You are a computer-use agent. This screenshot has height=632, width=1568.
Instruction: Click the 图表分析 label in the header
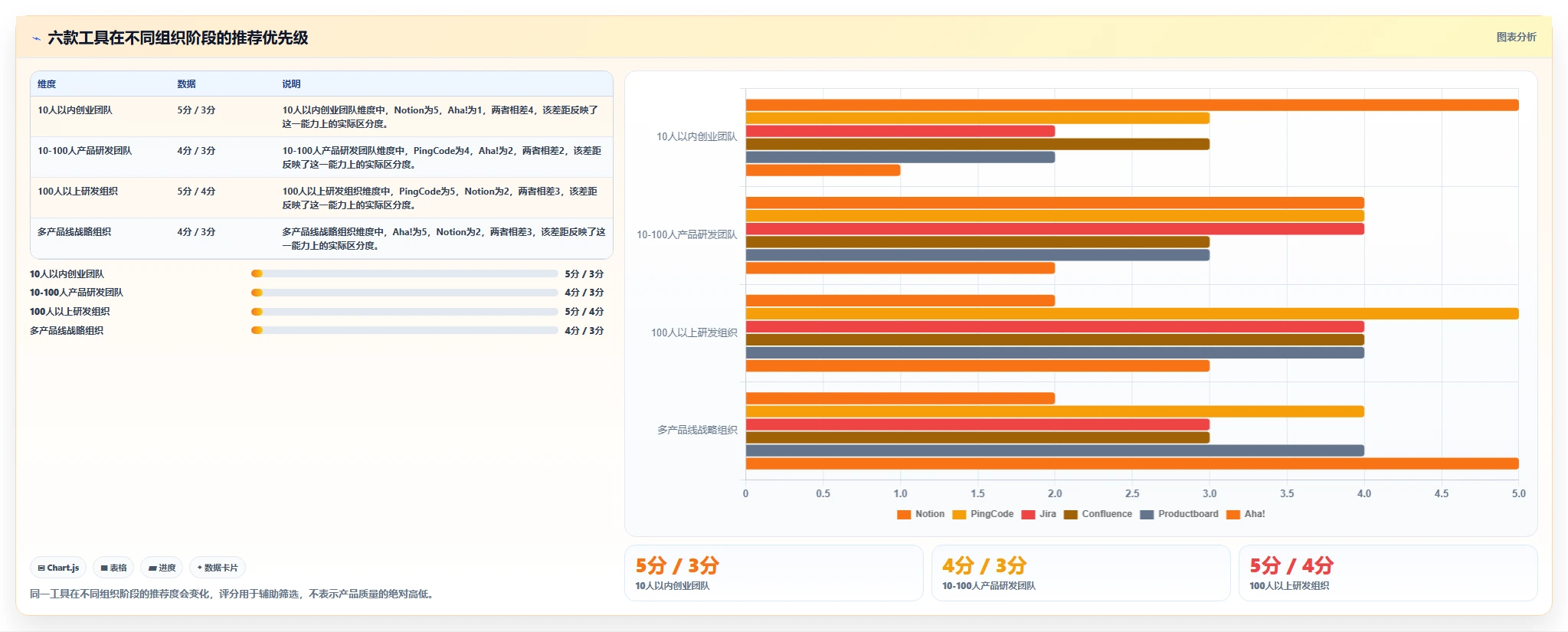pyautogui.click(x=1516, y=37)
